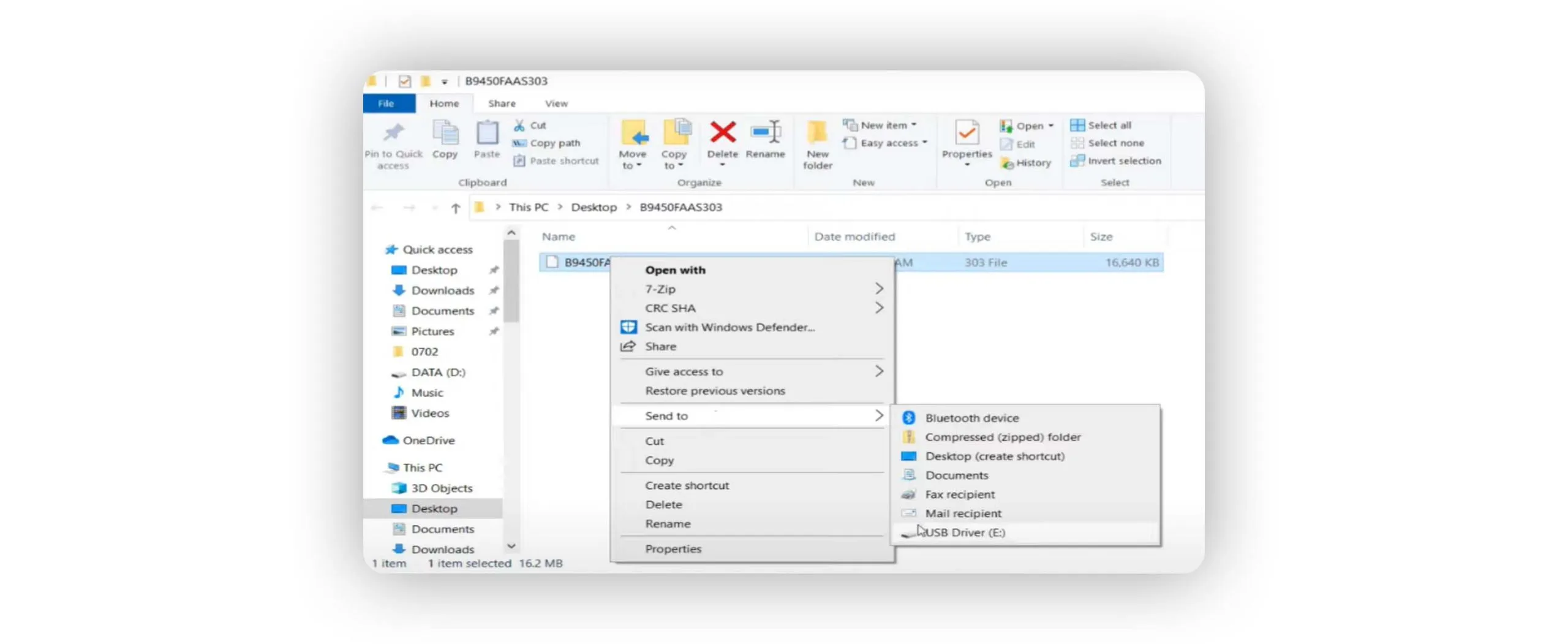1568x644 pixels.
Task: Click Pin to Quick access icon
Action: click(x=393, y=134)
